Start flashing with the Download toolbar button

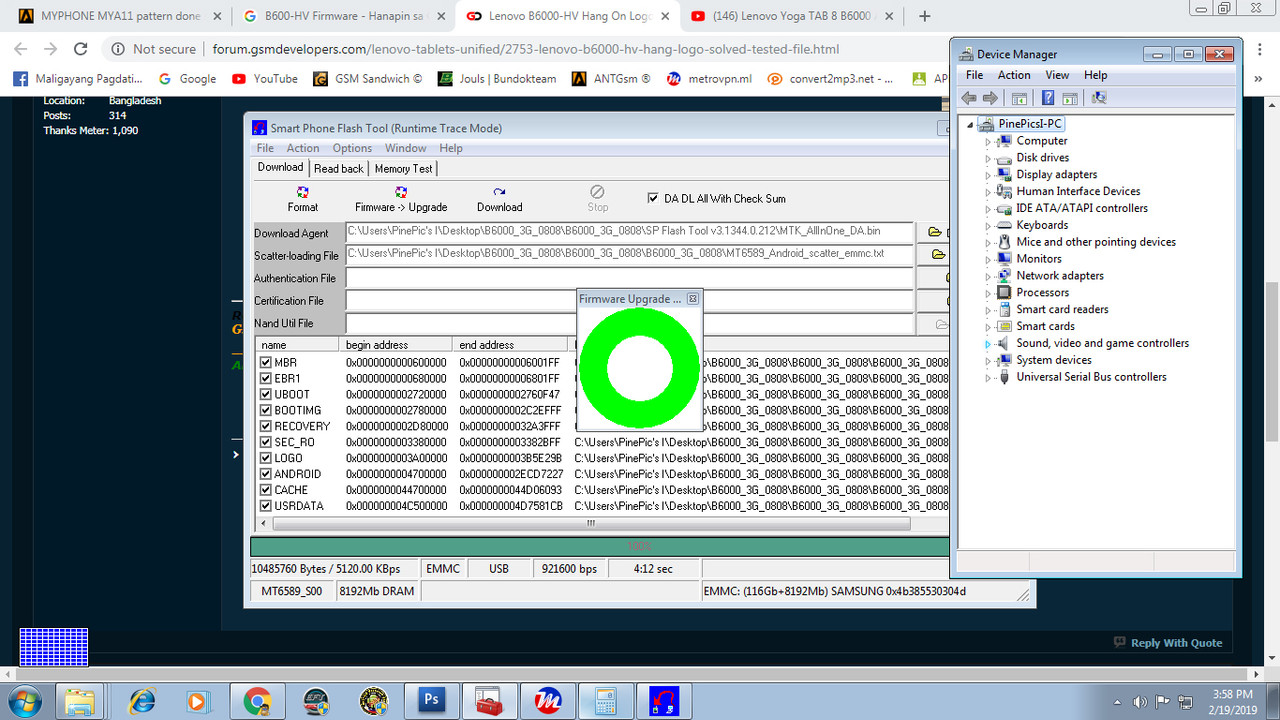coord(499,199)
